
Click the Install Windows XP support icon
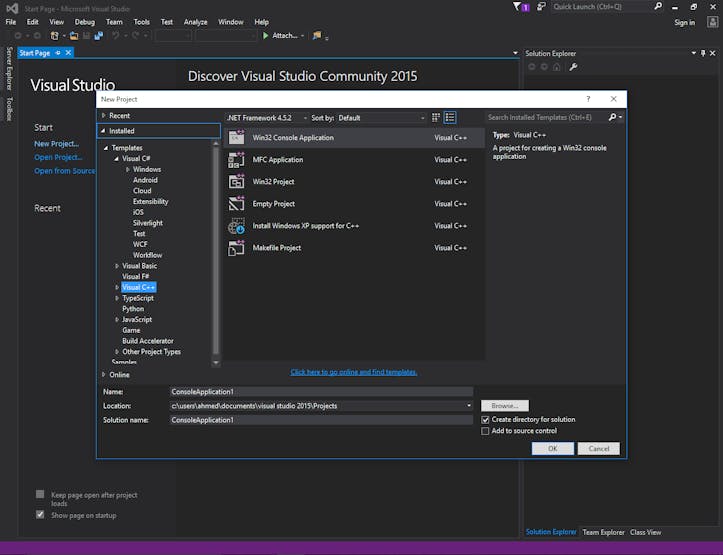(237, 226)
